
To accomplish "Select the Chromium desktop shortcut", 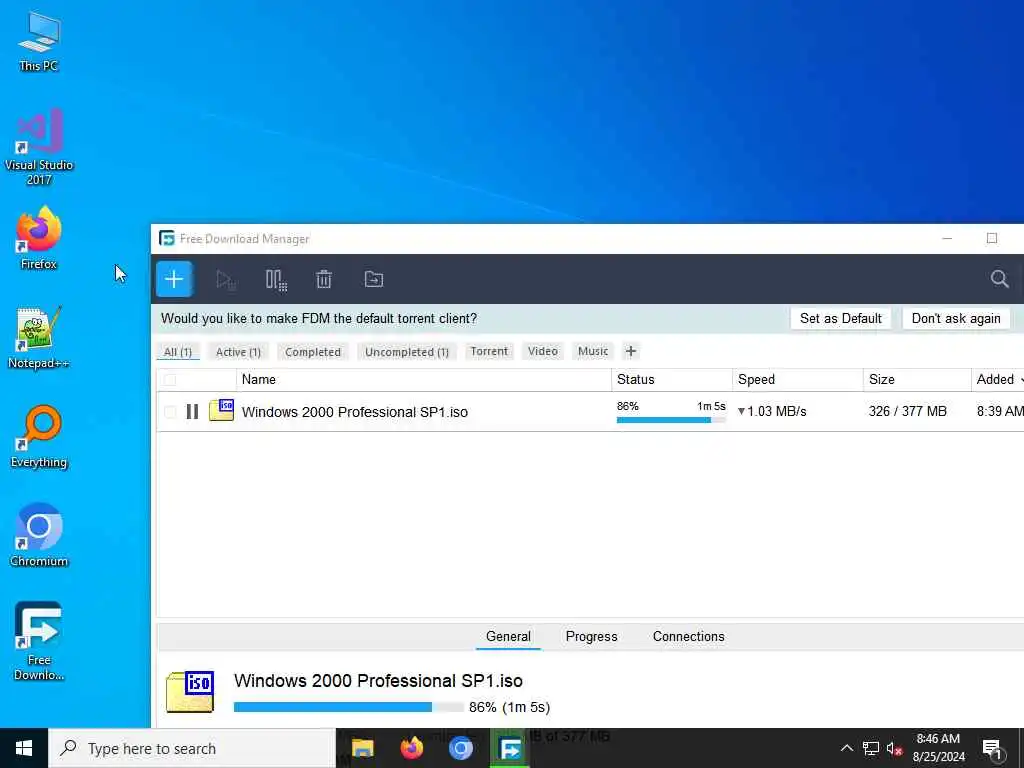I will point(39,535).
